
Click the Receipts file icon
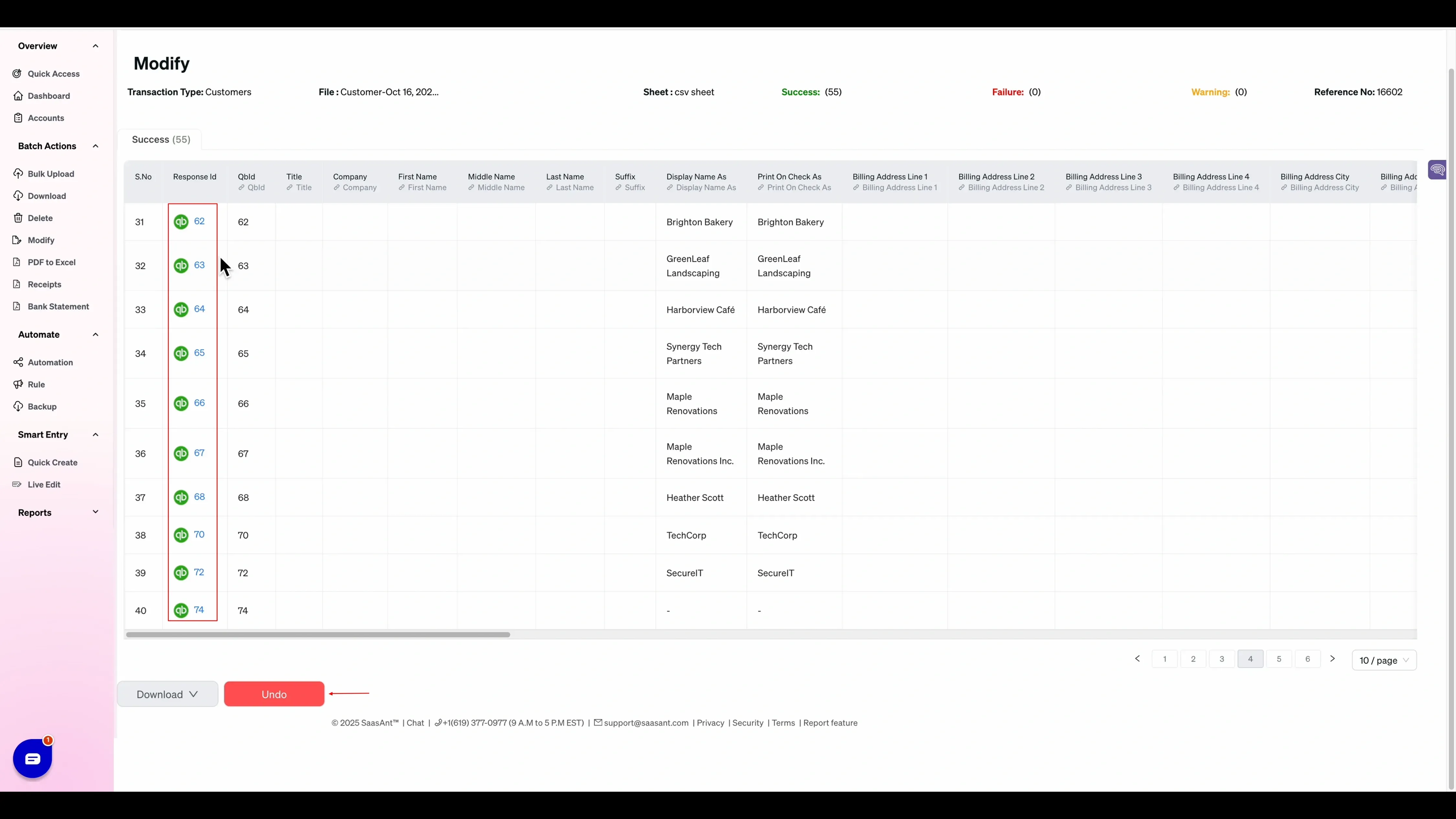[x=18, y=284]
